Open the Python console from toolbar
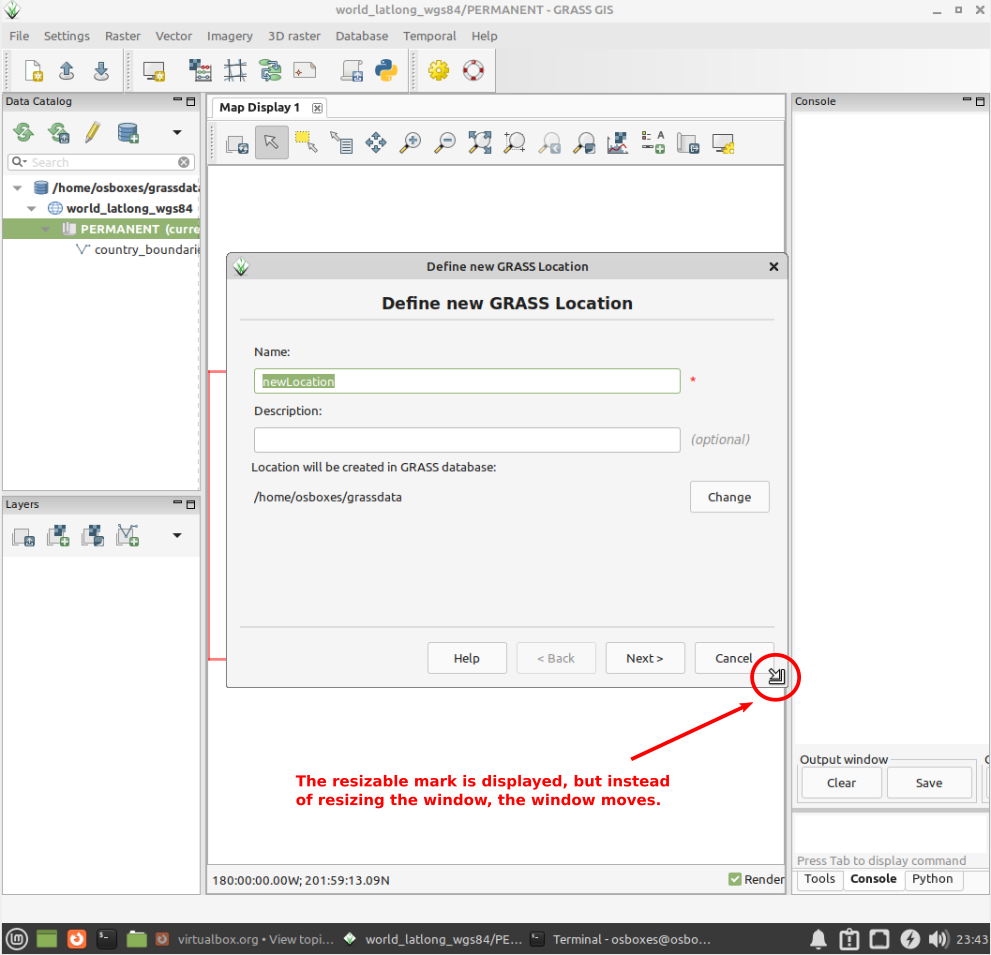 pos(386,70)
